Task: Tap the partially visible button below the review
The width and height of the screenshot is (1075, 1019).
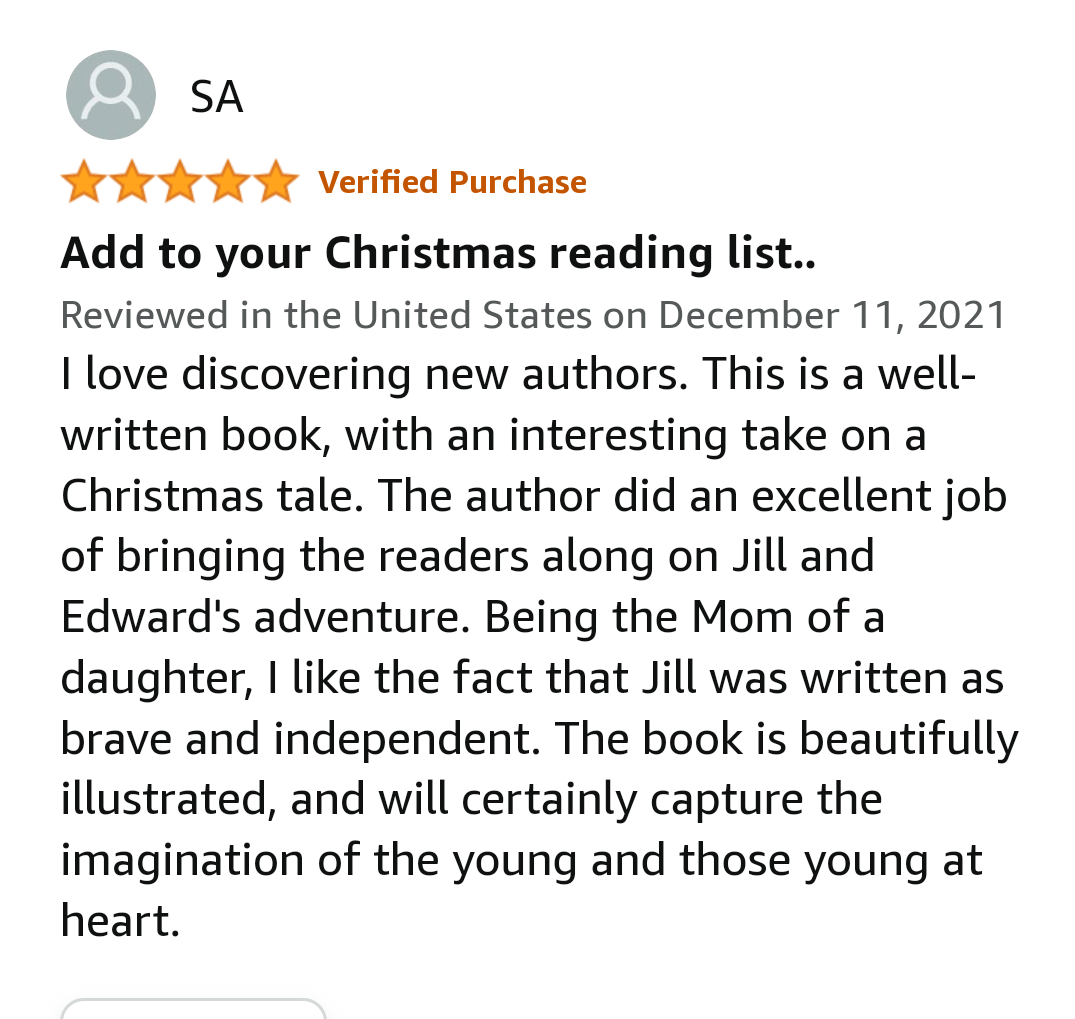Action: point(193,1007)
